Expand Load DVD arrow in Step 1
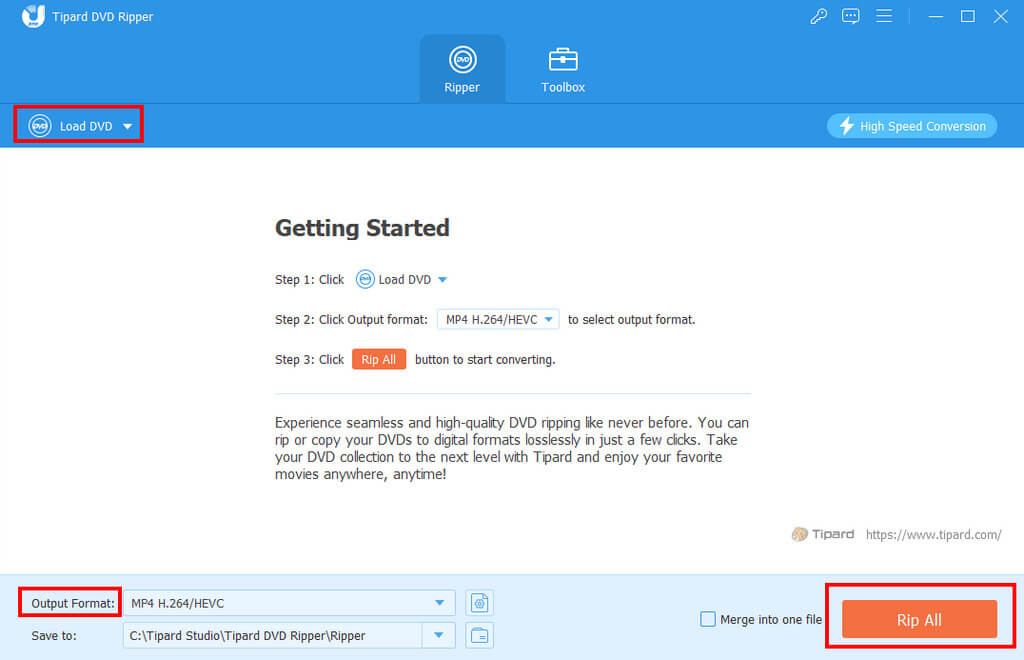Image resolution: width=1024 pixels, height=660 pixels. pyautogui.click(x=442, y=279)
